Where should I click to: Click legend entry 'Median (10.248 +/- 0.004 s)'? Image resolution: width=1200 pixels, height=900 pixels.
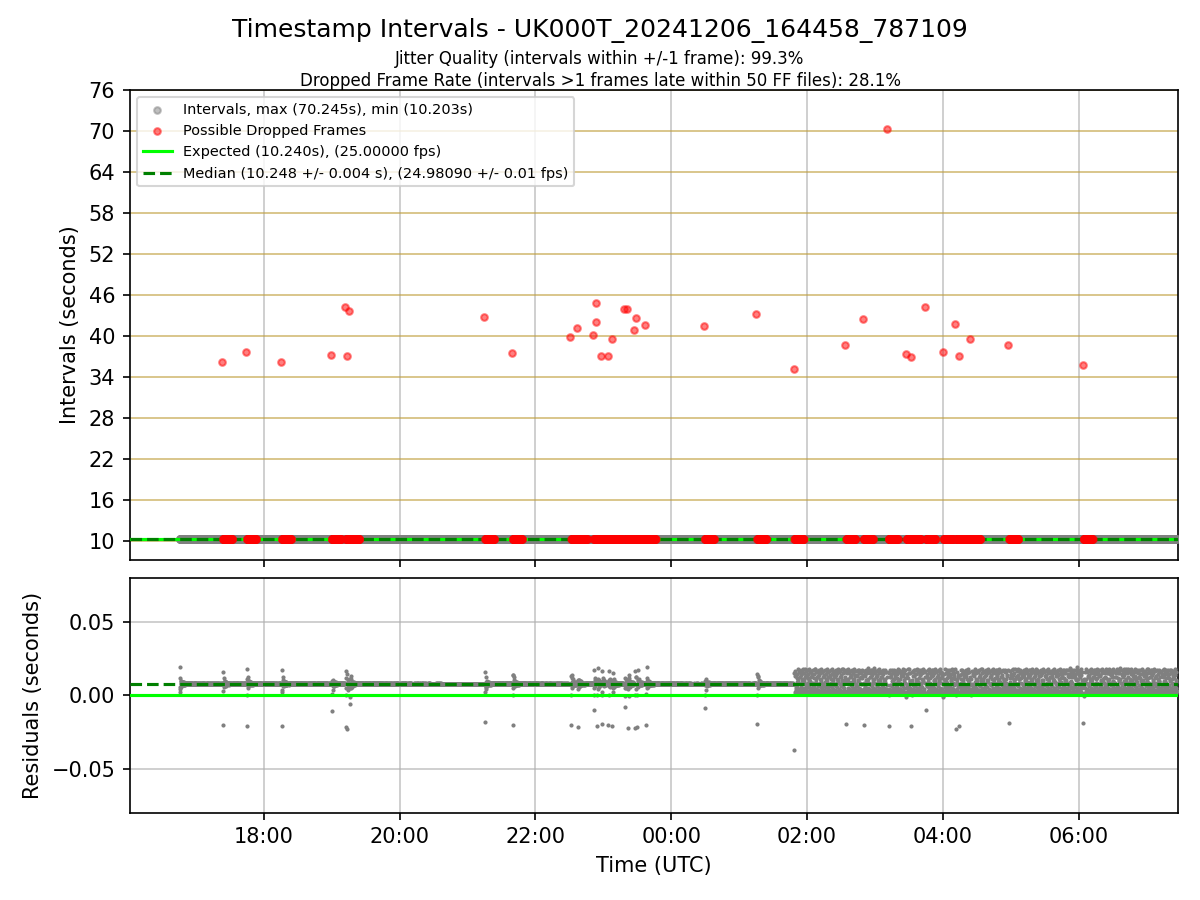click(x=375, y=173)
